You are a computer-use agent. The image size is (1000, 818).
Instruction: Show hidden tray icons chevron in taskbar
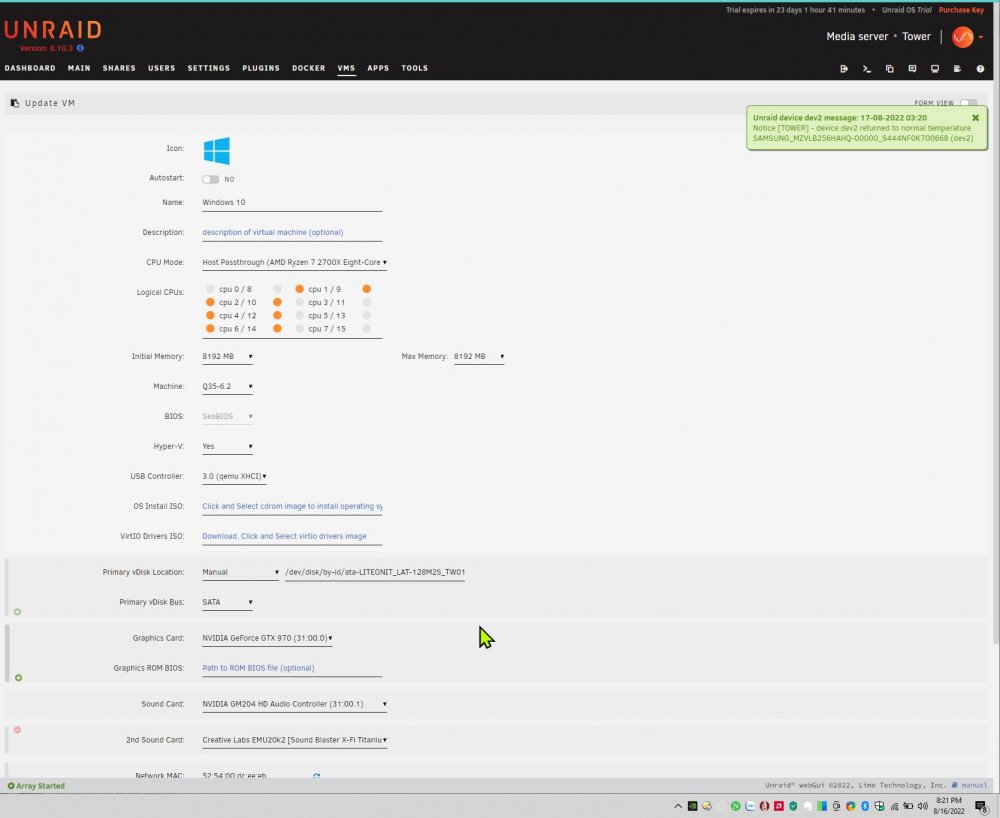[678, 806]
